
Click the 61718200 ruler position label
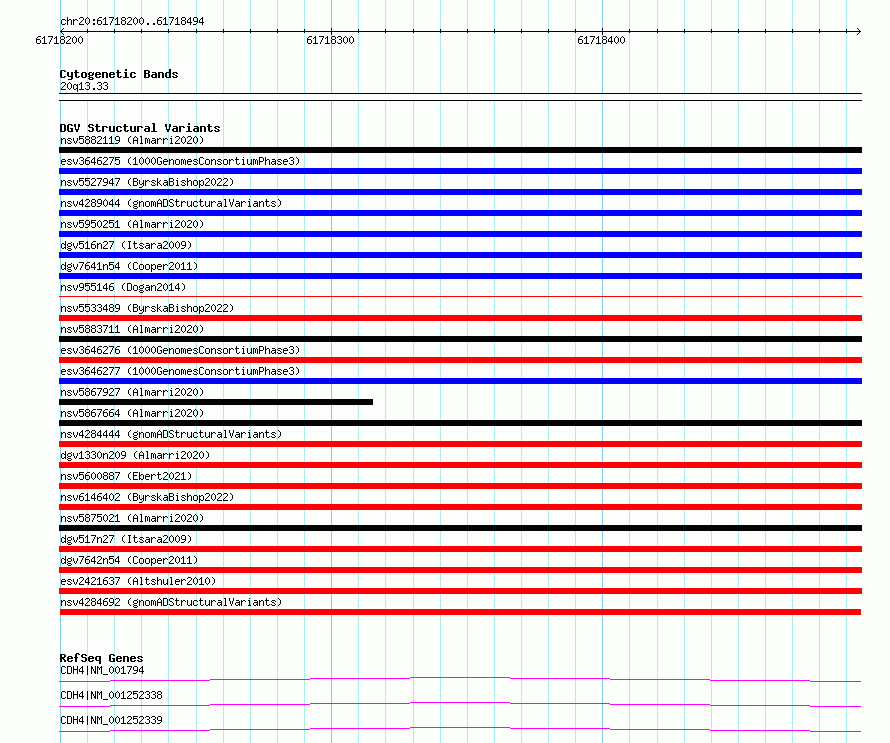[x=59, y=40]
